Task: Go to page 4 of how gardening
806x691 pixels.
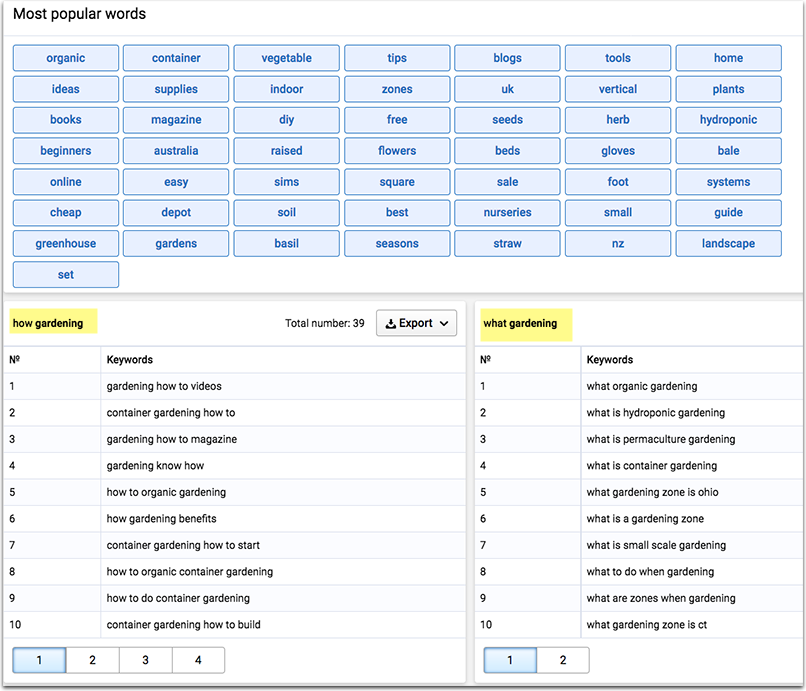Action: click(x=198, y=660)
